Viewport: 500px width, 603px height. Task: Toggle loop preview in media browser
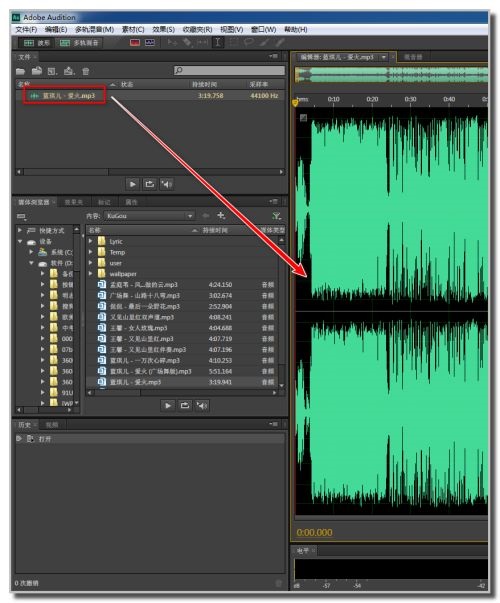point(185,405)
